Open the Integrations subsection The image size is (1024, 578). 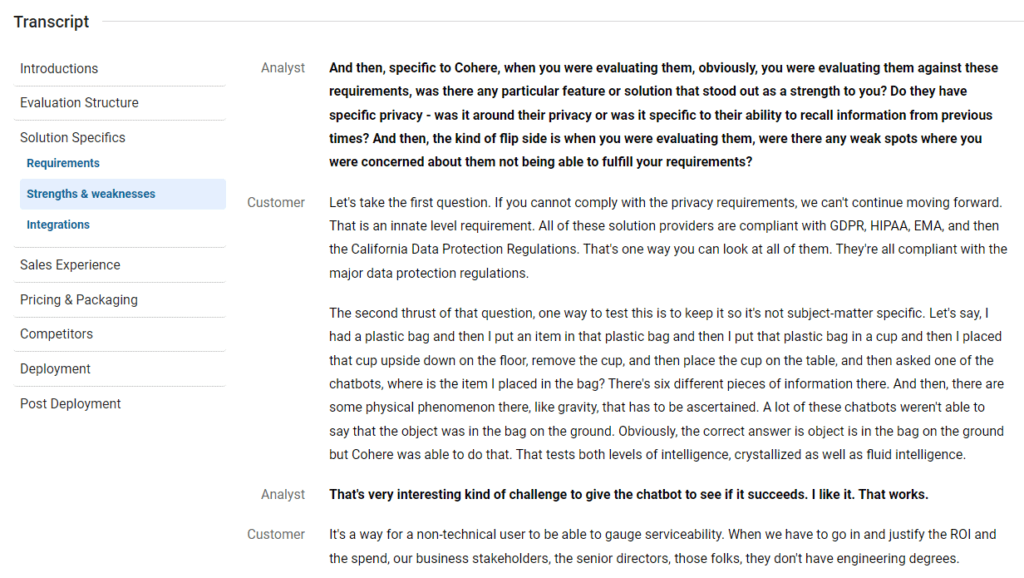(x=58, y=225)
